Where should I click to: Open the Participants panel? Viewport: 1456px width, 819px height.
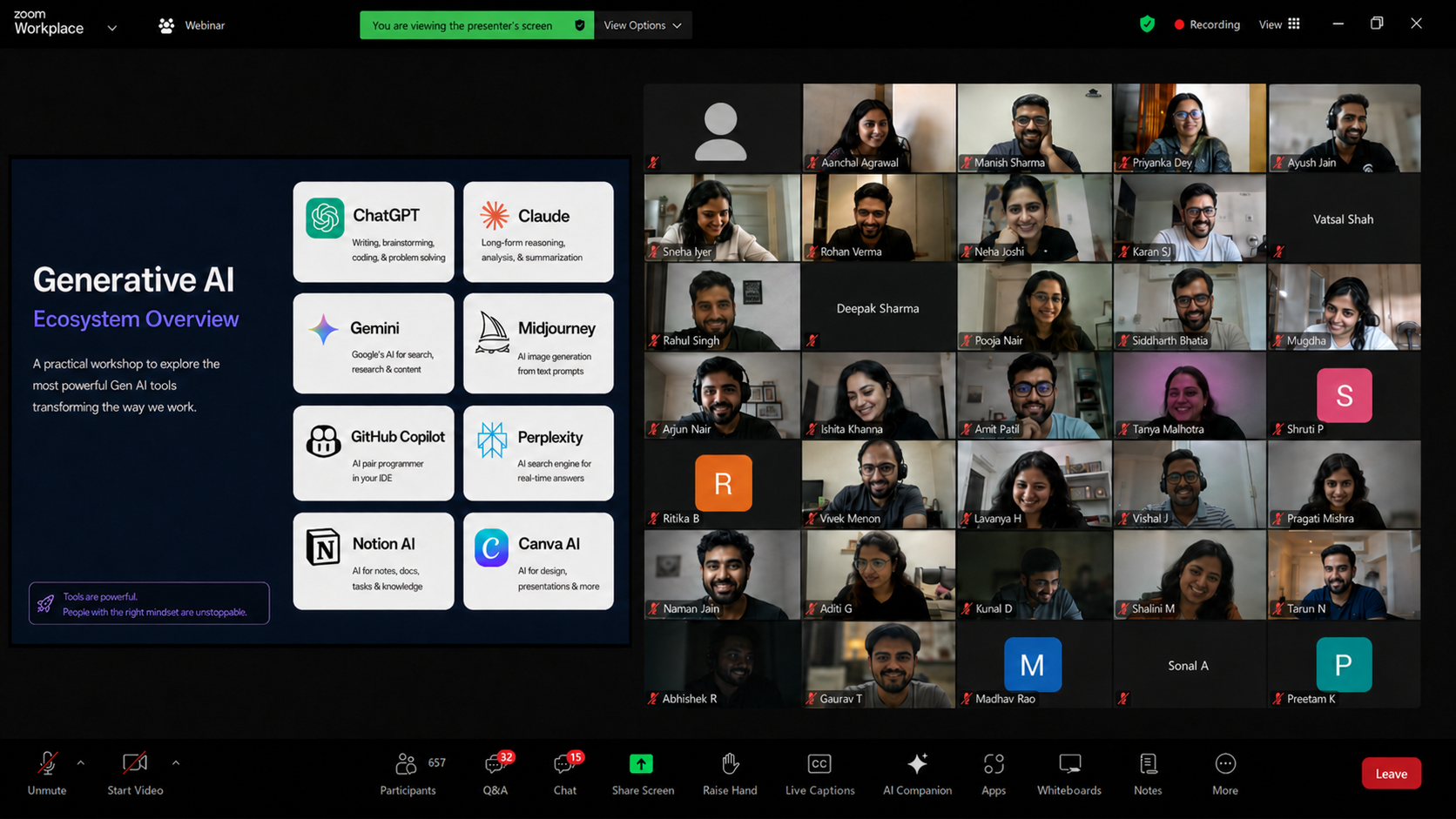[408, 773]
